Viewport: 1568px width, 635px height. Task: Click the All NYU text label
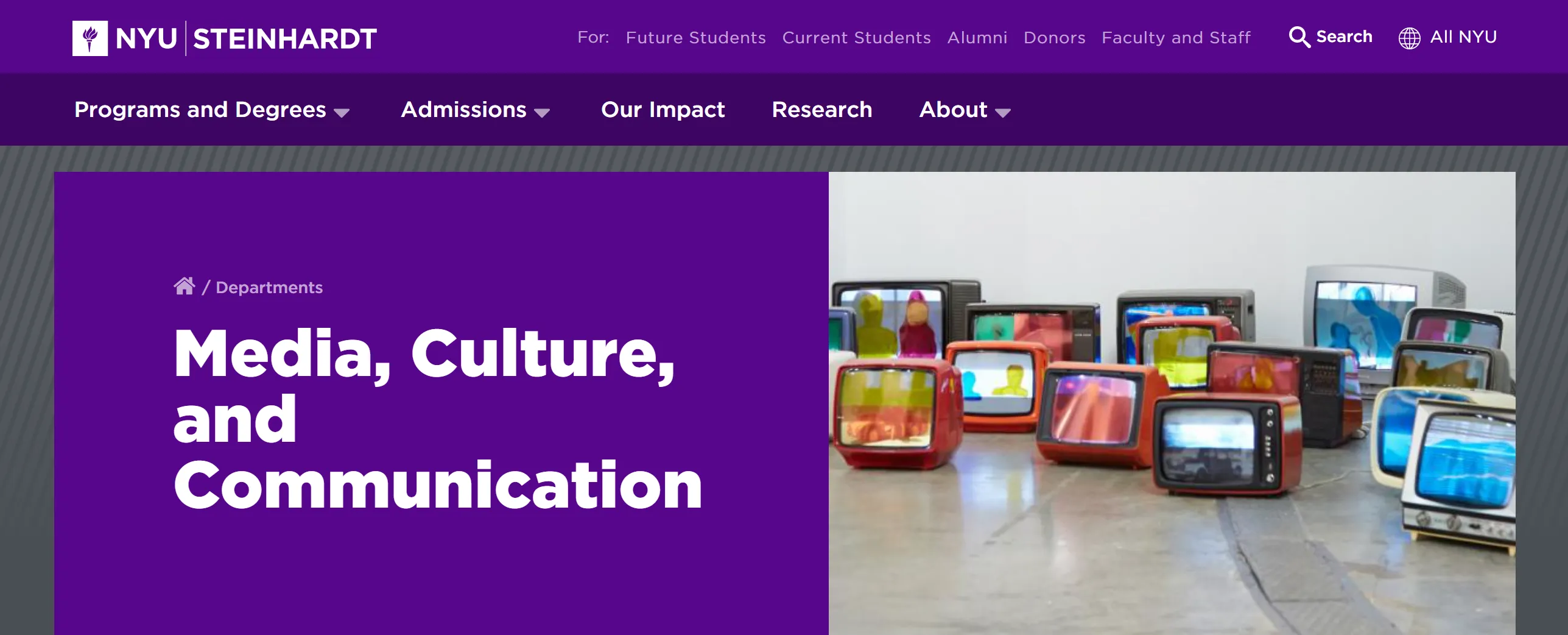tap(1463, 37)
